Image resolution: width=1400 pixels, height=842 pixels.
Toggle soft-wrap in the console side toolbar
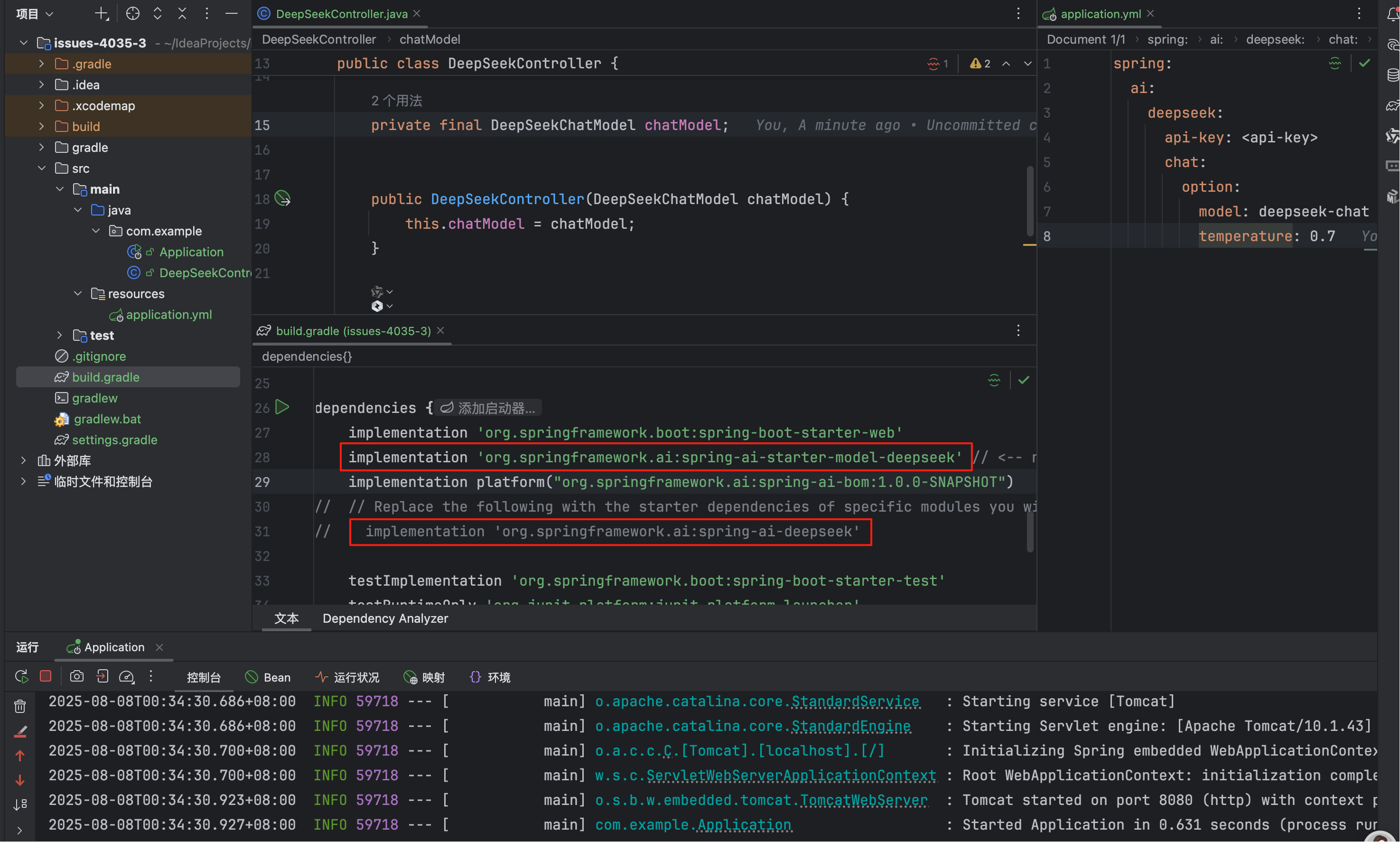(x=20, y=731)
